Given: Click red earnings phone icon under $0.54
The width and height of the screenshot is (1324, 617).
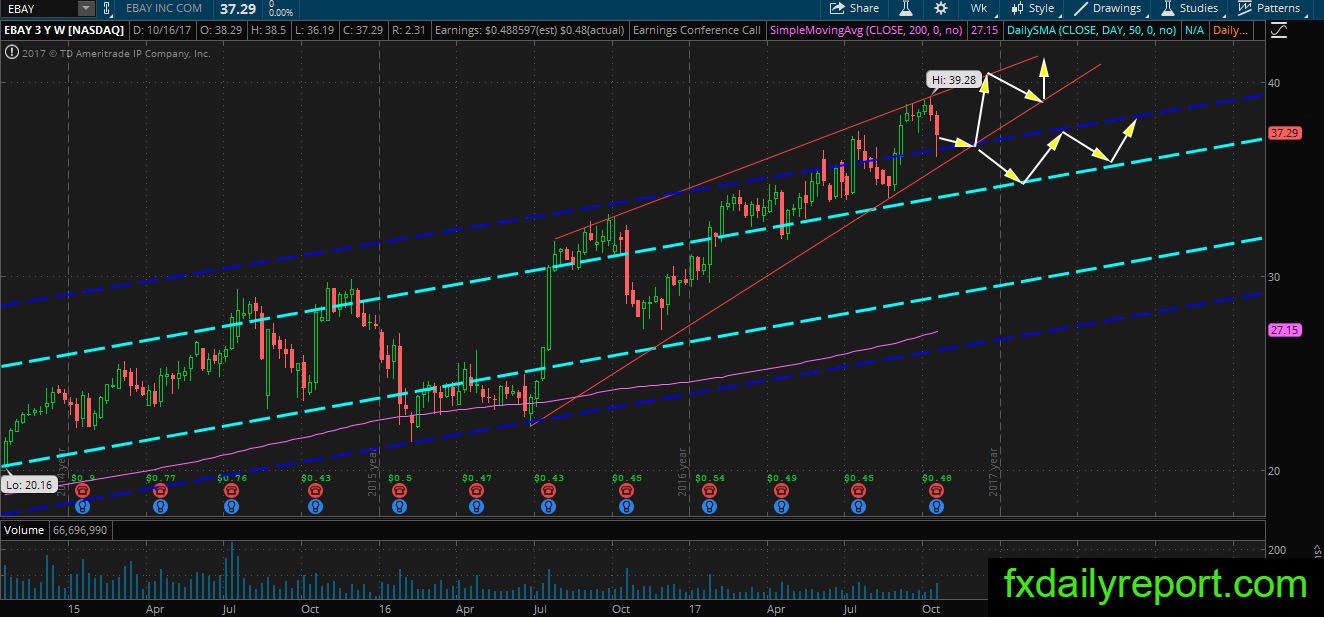Looking at the screenshot, I should pyautogui.click(x=708, y=491).
